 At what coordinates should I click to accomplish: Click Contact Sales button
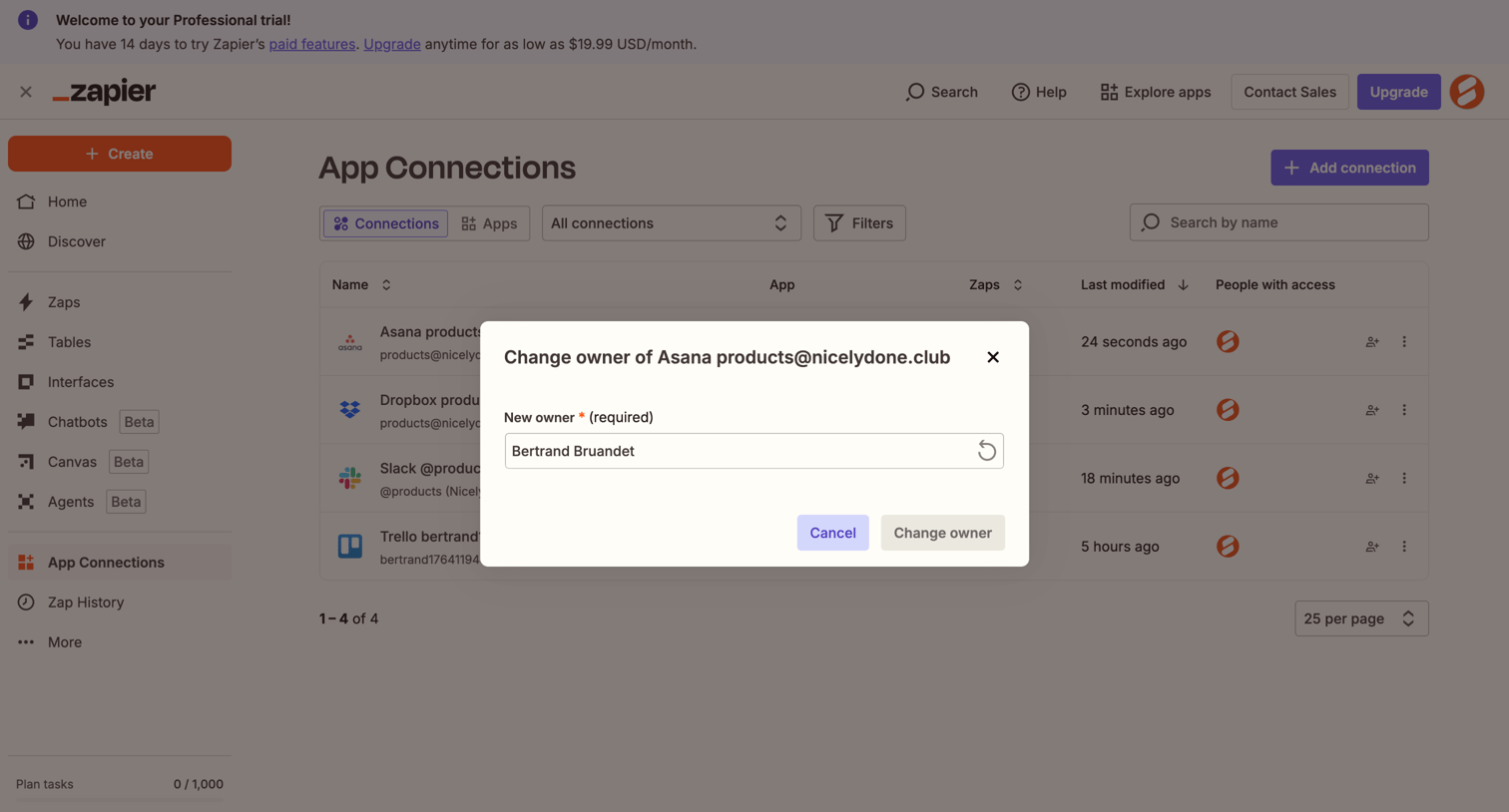tap(1289, 92)
